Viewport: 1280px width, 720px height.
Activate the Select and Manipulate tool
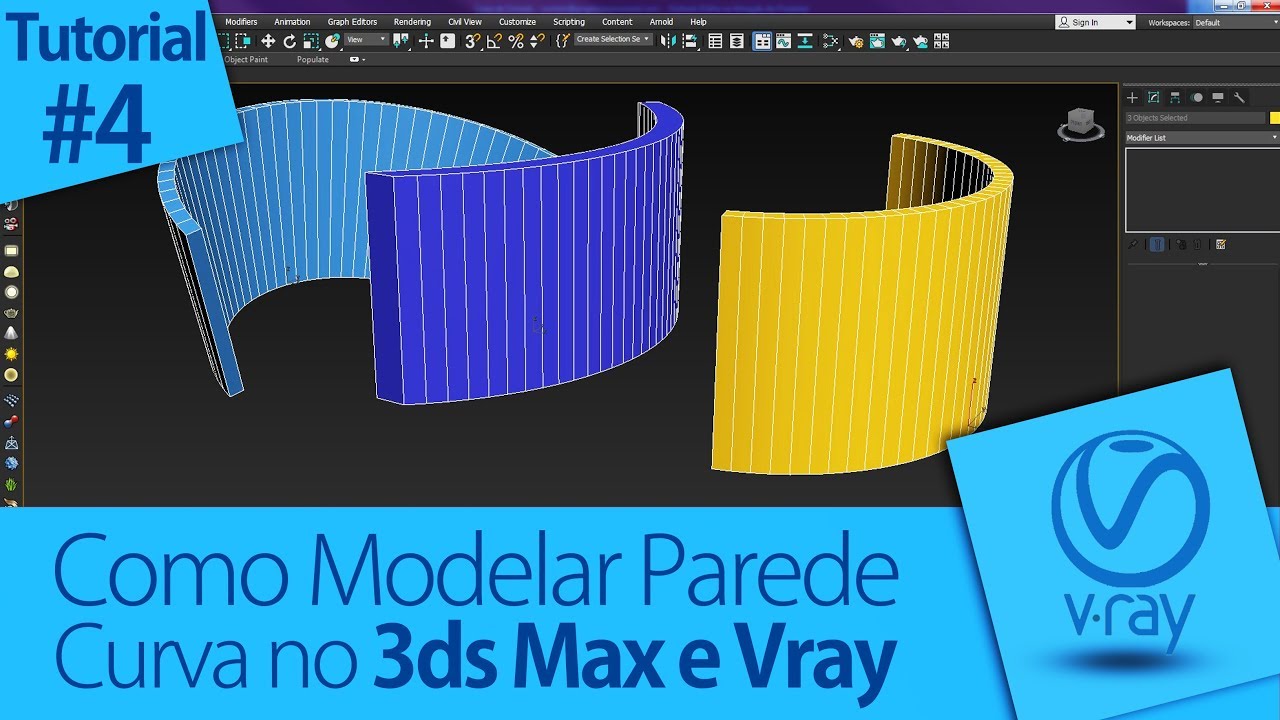click(x=426, y=41)
